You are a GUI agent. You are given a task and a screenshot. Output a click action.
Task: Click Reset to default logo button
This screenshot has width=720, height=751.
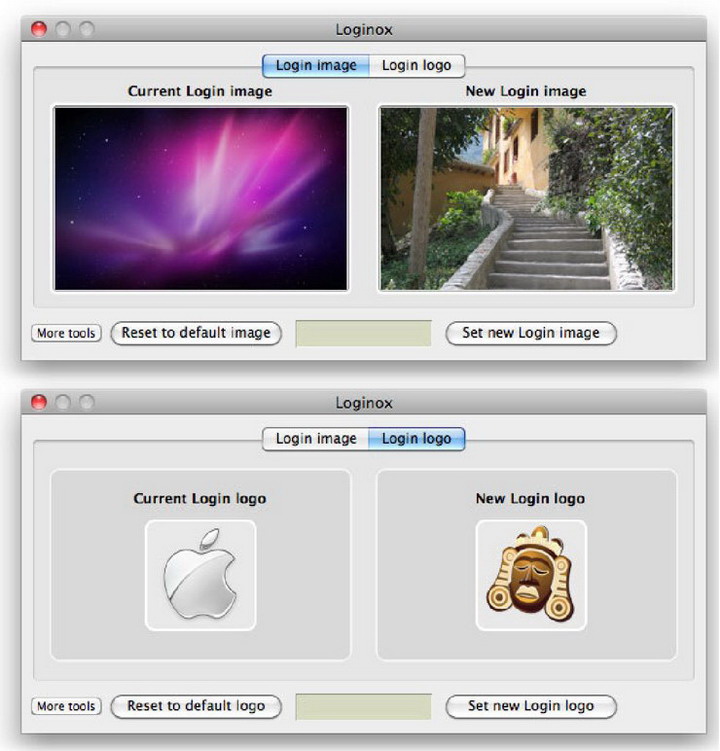[x=196, y=706]
